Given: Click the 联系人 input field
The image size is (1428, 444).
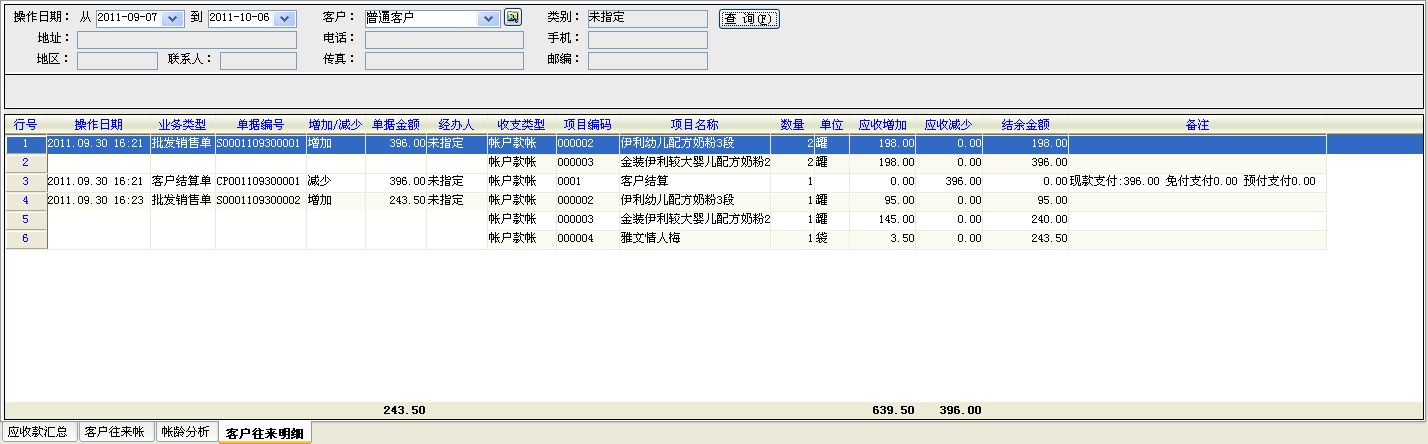Looking at the screenshot, I should click(258, 61).
